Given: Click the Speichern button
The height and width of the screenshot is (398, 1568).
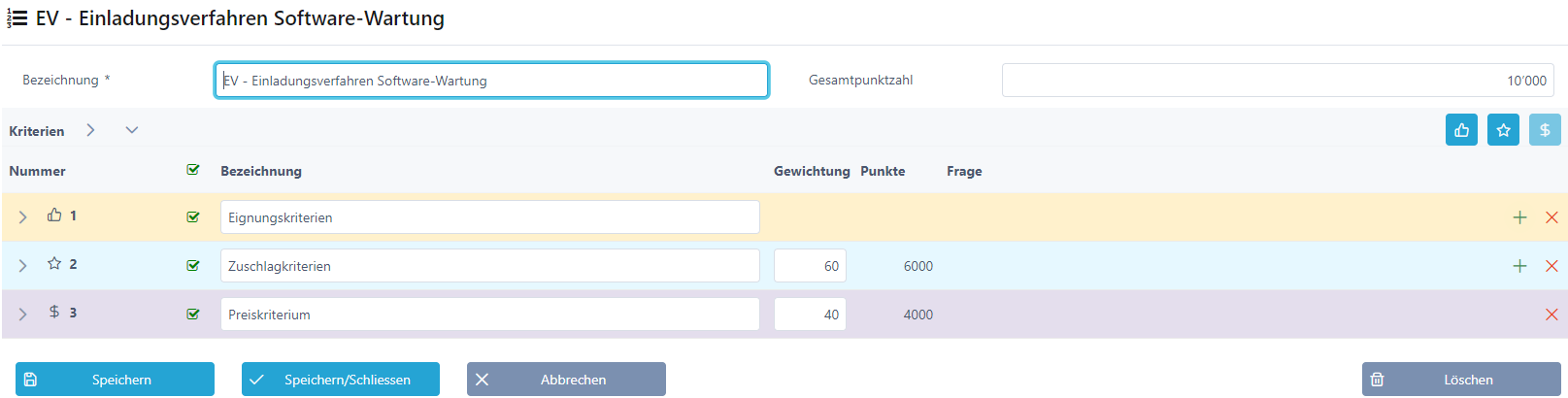Looking at the screenshot, I should click(115, 380).
